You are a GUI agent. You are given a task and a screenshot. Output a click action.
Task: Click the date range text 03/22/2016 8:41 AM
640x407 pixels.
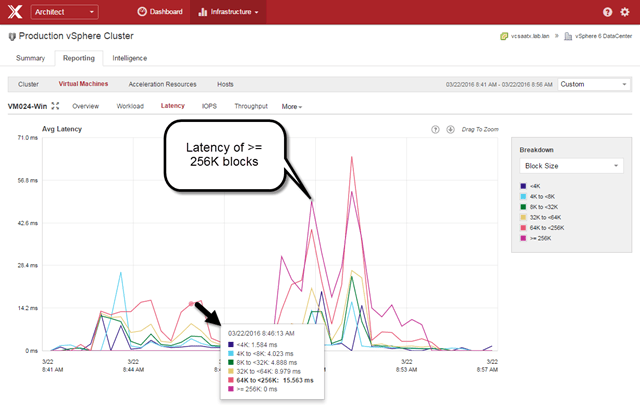pyautogui.click(x=499, y=85)
